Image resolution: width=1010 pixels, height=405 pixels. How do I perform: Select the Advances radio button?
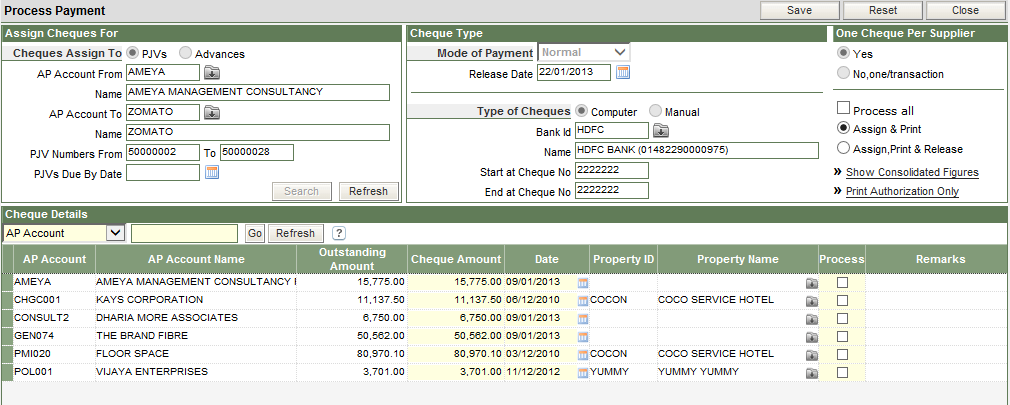185,53
